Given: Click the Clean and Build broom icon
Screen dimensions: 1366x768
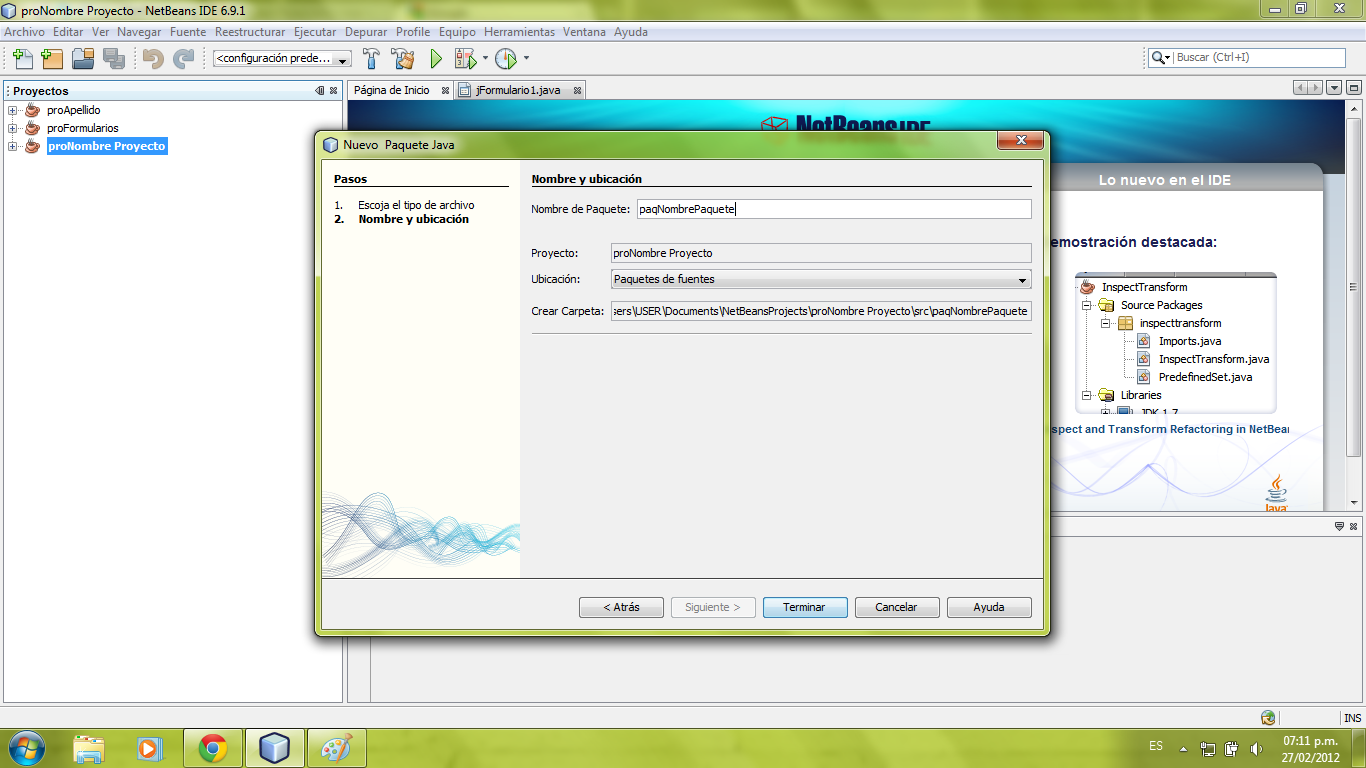Looking at the screenshot, I should click(x=402, y=58).
